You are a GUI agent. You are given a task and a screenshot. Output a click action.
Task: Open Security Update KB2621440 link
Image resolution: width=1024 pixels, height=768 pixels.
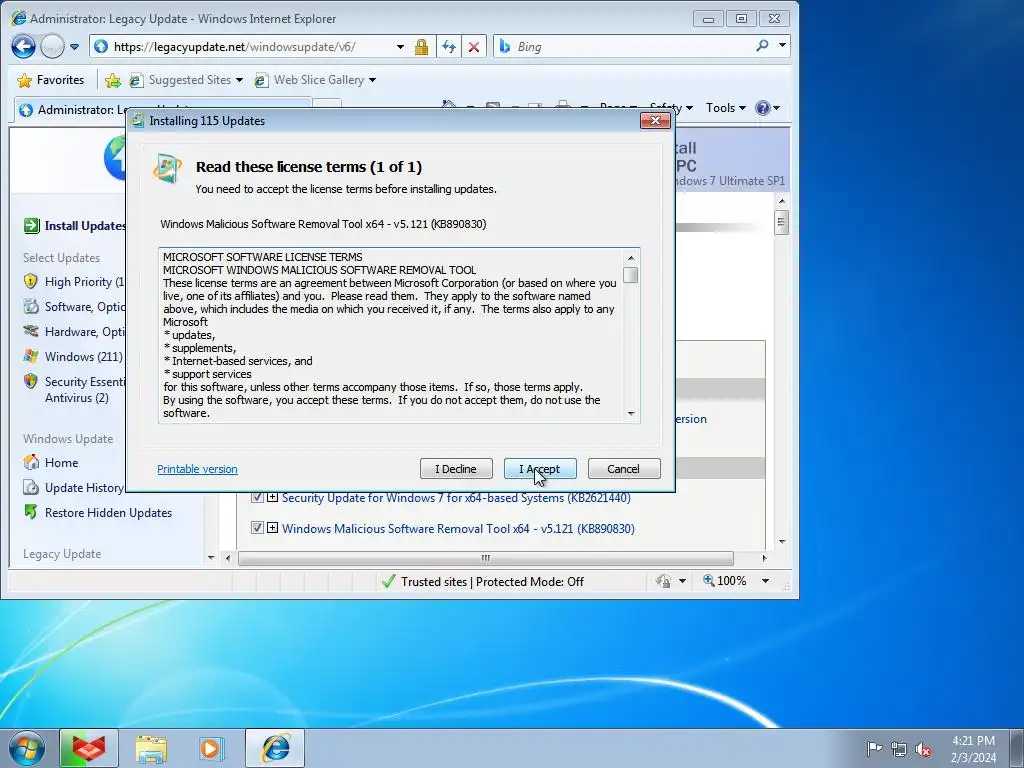[456, 498]
